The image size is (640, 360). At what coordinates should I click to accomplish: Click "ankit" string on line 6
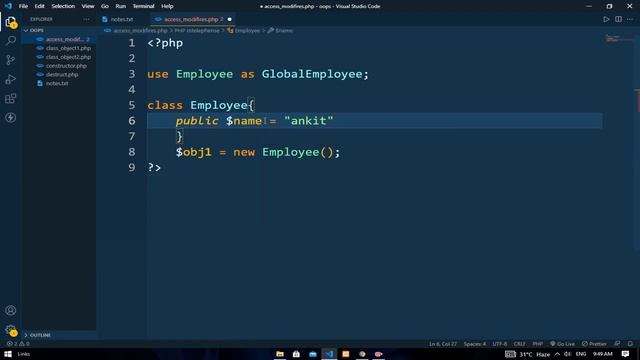coord(309,121)
